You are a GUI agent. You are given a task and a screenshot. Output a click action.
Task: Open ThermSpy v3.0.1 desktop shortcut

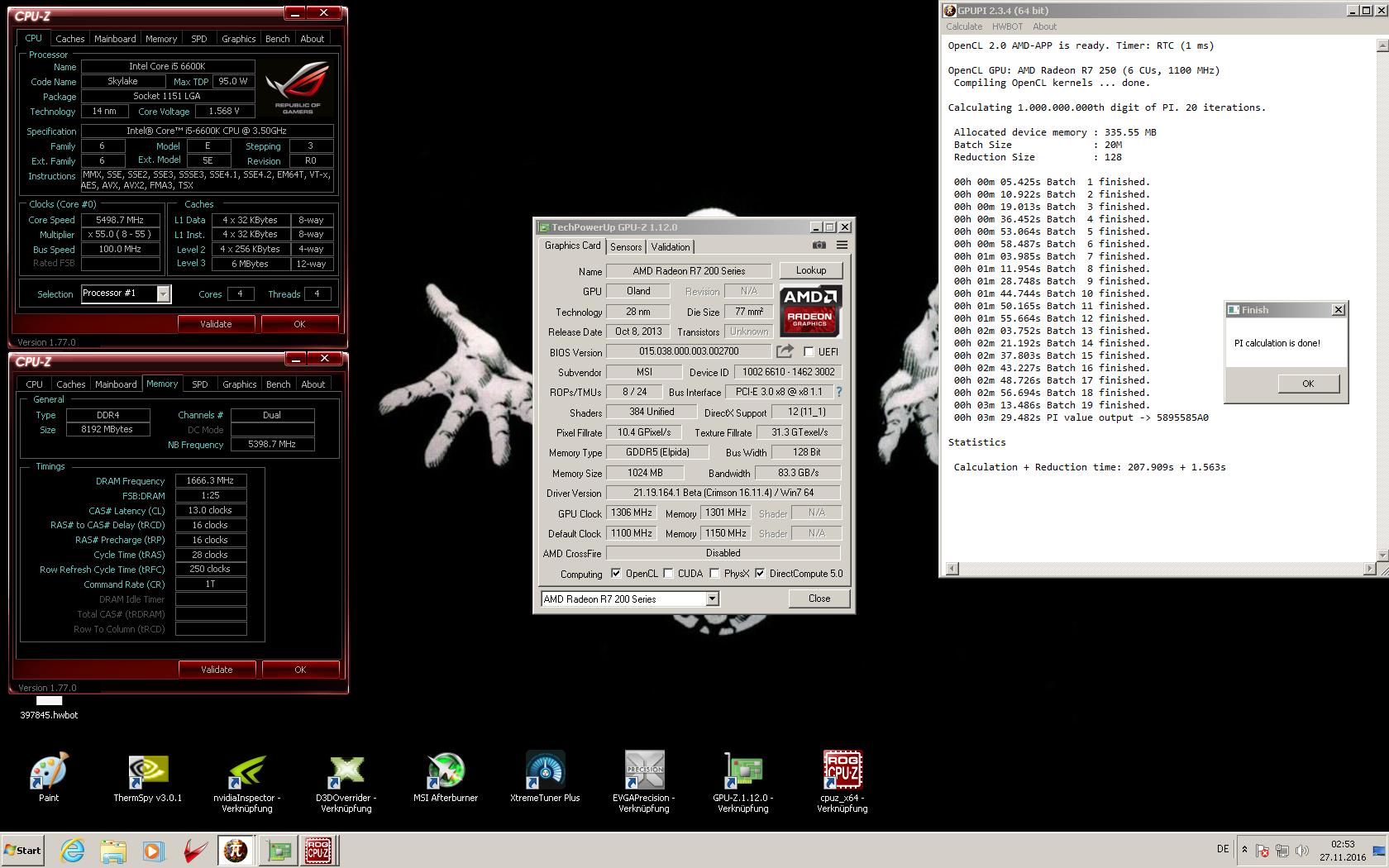148,777
